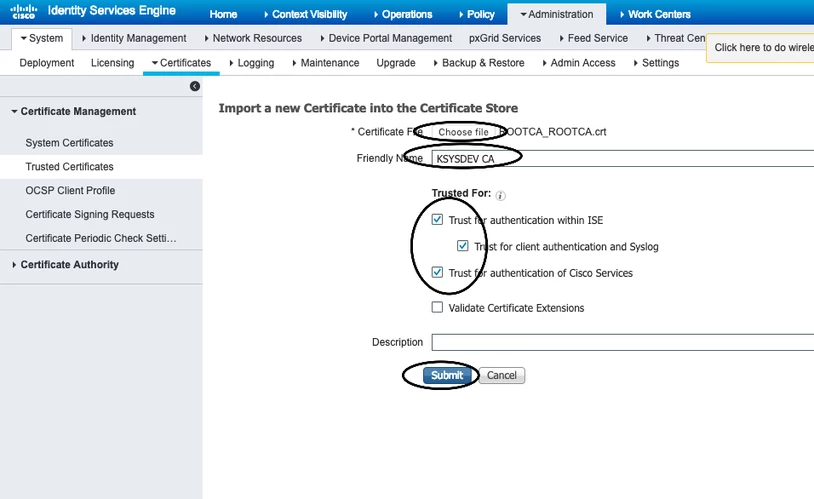Toggle Trust for authentication within ISE
The image size is (814, 499).
point(437,220)
